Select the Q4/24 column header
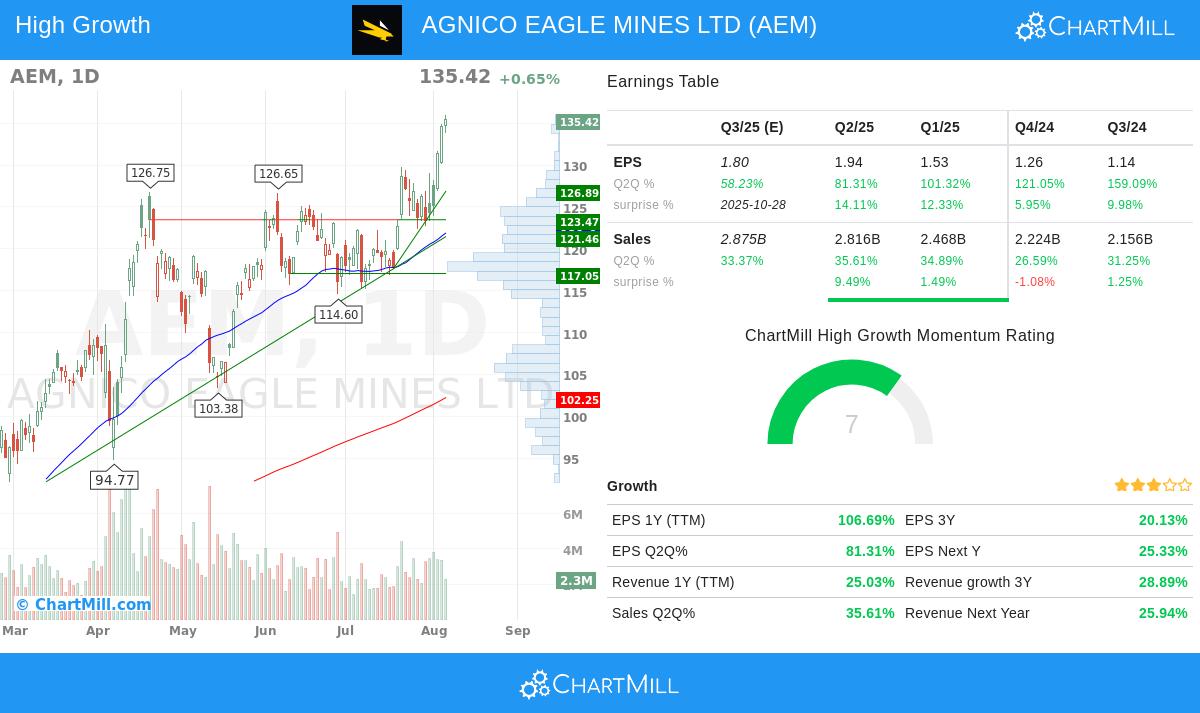The image size is (1200, 713). coord(1034,128)
